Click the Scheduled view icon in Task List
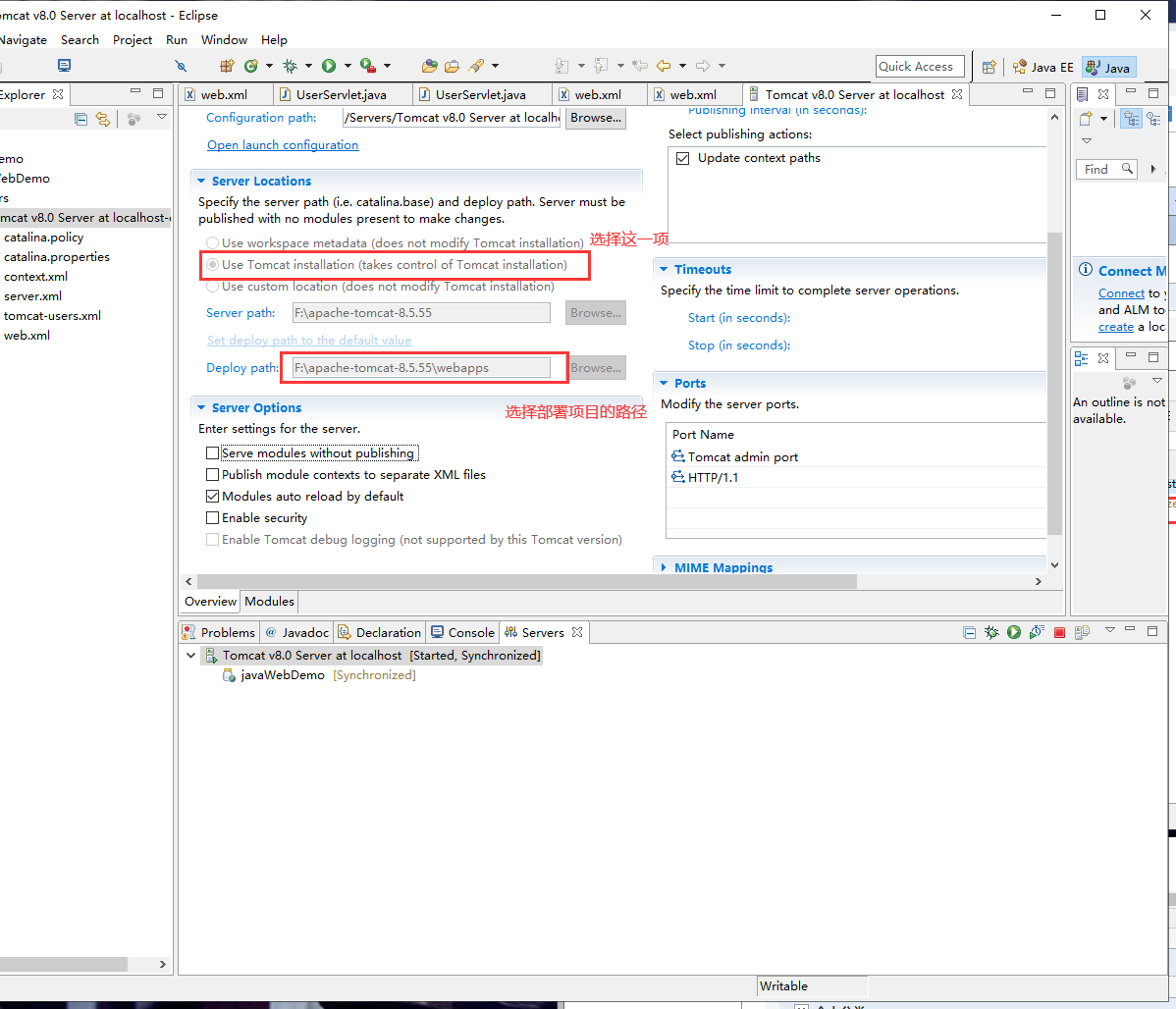 1153,119
